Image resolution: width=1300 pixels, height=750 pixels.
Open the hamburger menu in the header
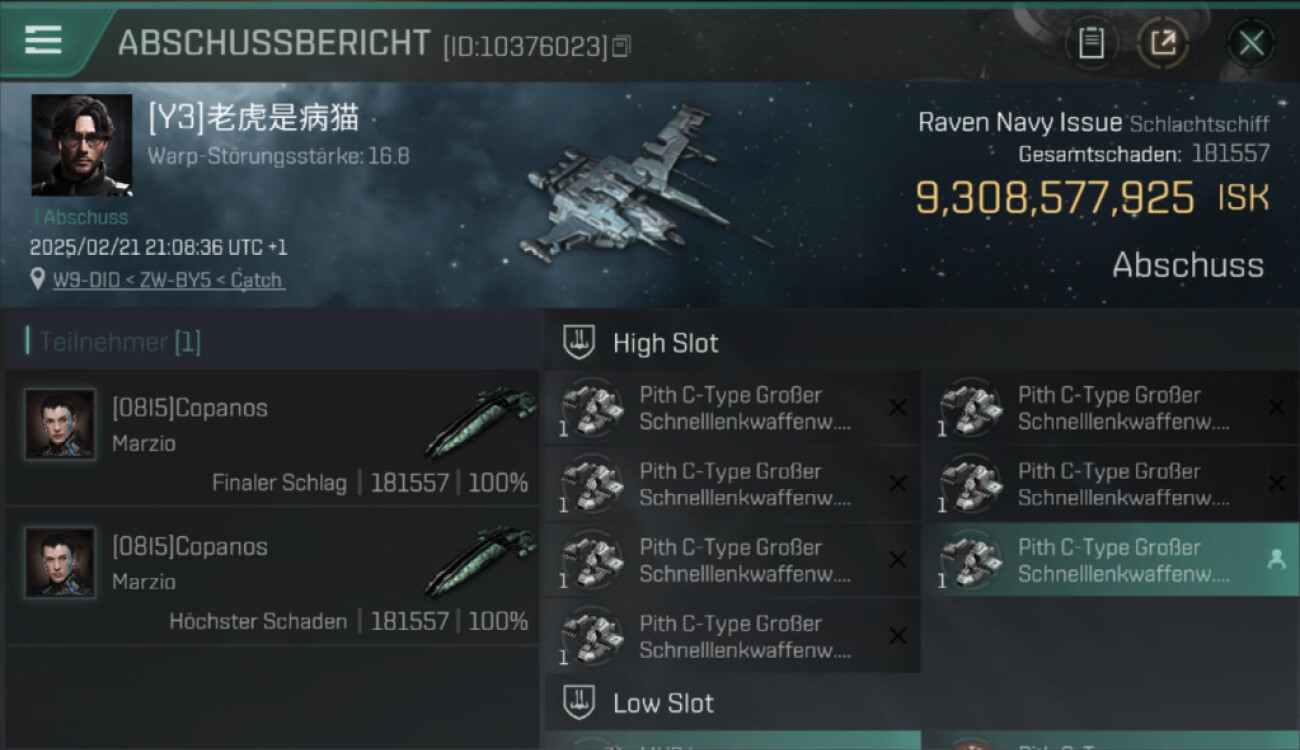pyautogui.click(x=43, y=40)
